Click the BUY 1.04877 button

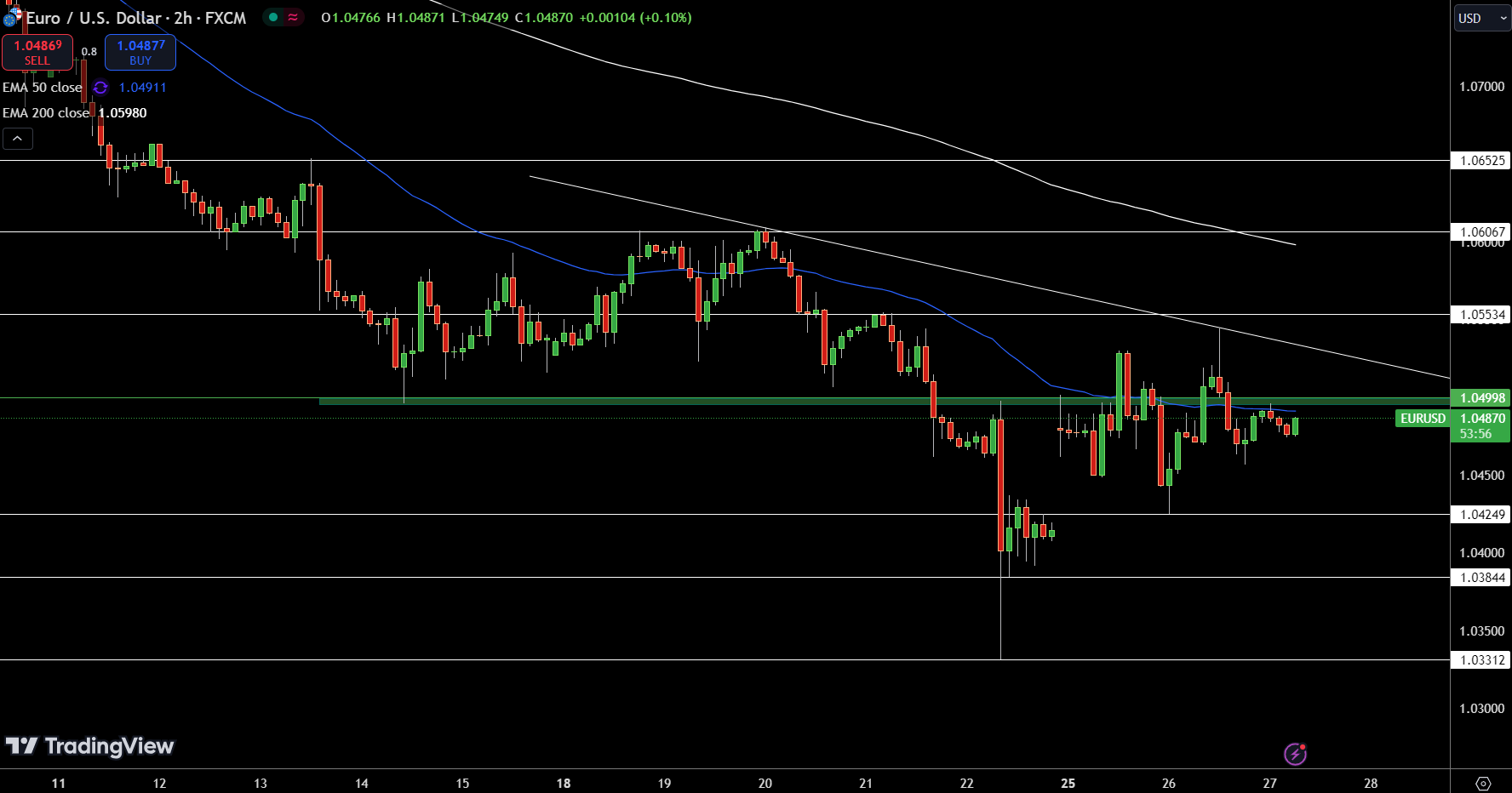[140, 53]
